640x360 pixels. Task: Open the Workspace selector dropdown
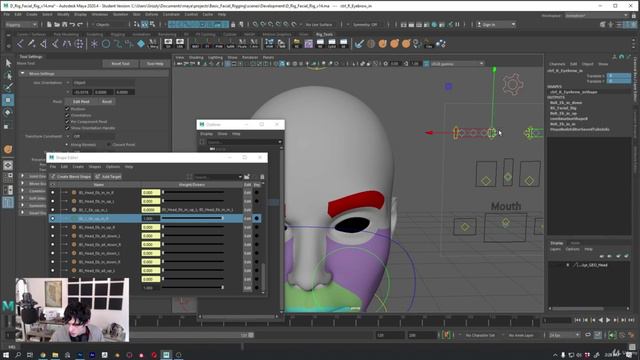coord(596,16)
